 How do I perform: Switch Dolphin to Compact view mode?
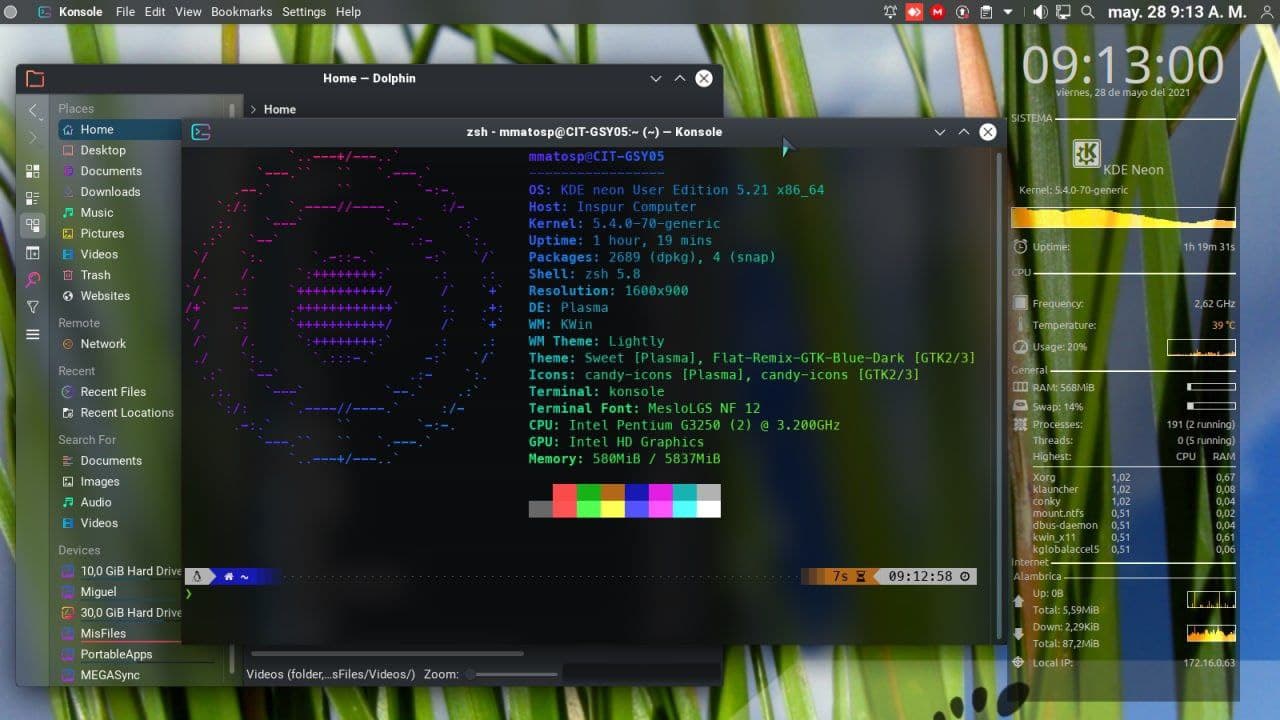pyautogui.click(x=33, y=198)
